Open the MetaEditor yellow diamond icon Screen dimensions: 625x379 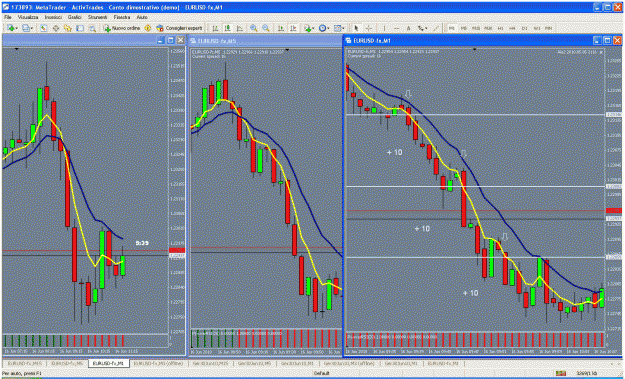[147, 28]
